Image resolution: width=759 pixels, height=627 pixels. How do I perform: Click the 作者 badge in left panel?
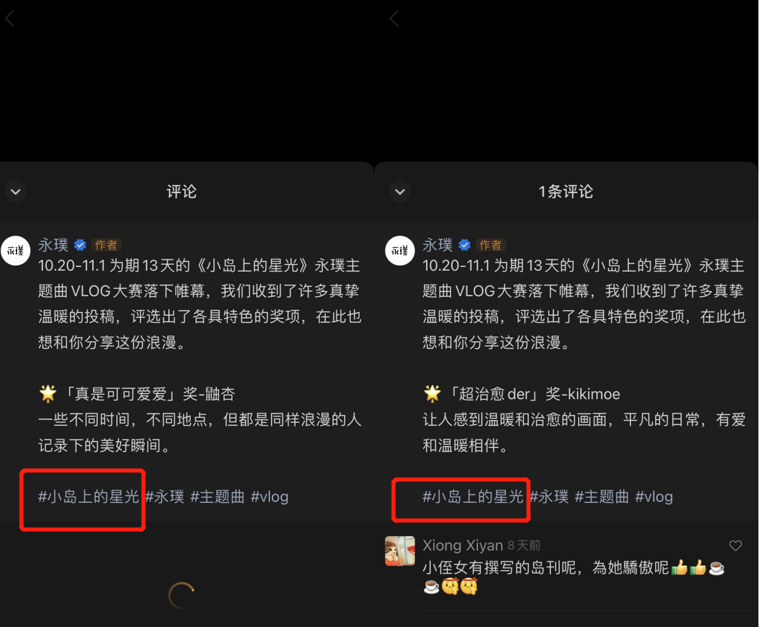[x=106, y=245]
